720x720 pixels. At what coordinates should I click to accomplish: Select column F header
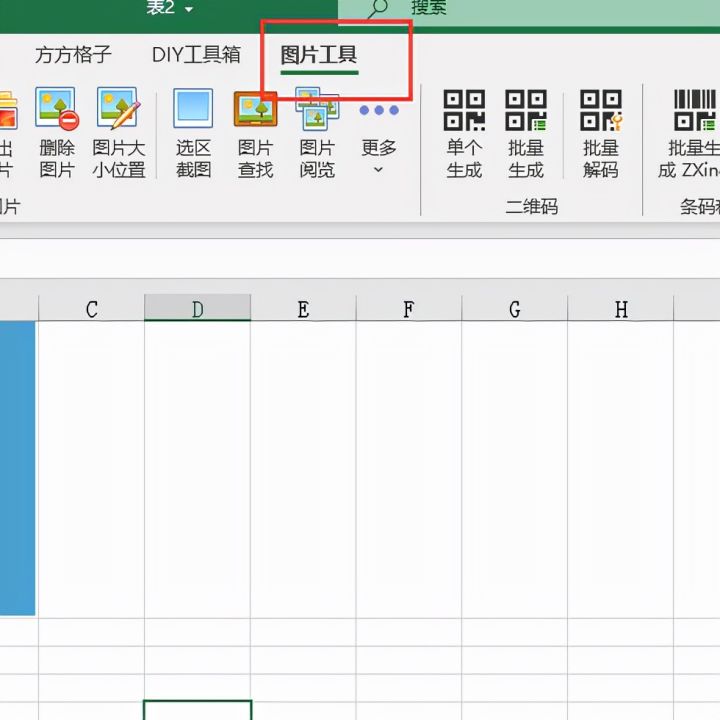(409, 309)
